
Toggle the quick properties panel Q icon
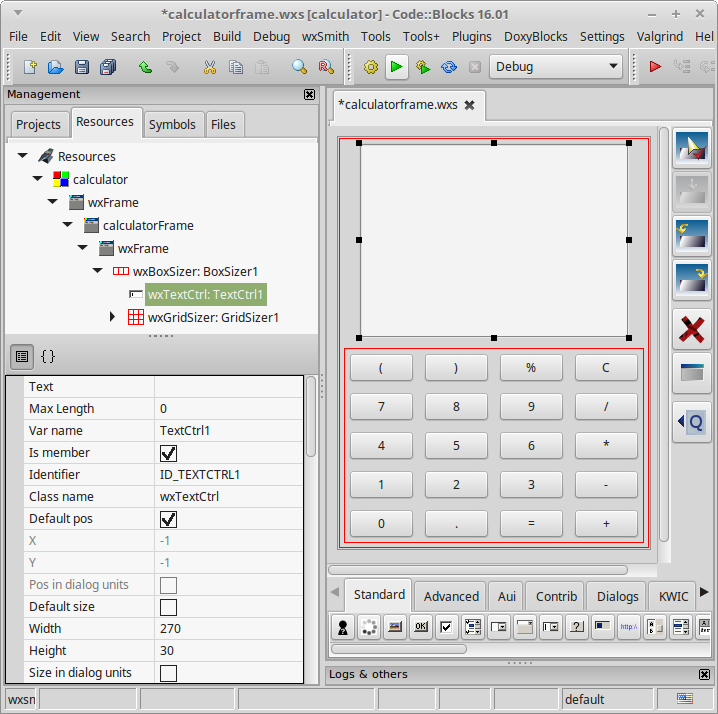[x=692, y=422]
